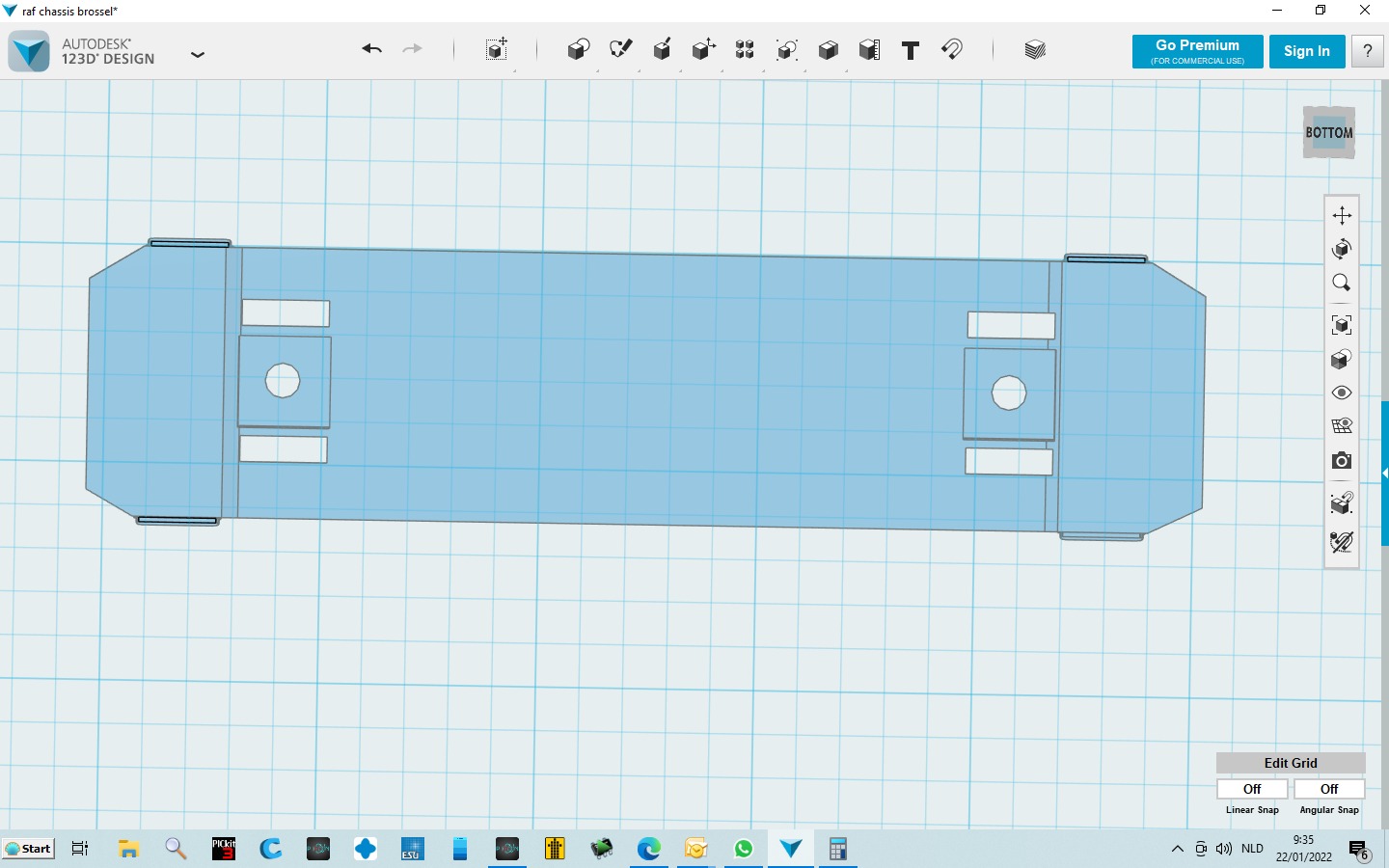Open PICkit 3 from taskbar
Image resolution: width=1389 pixels, height=868 pixels.
click(224, 849)
